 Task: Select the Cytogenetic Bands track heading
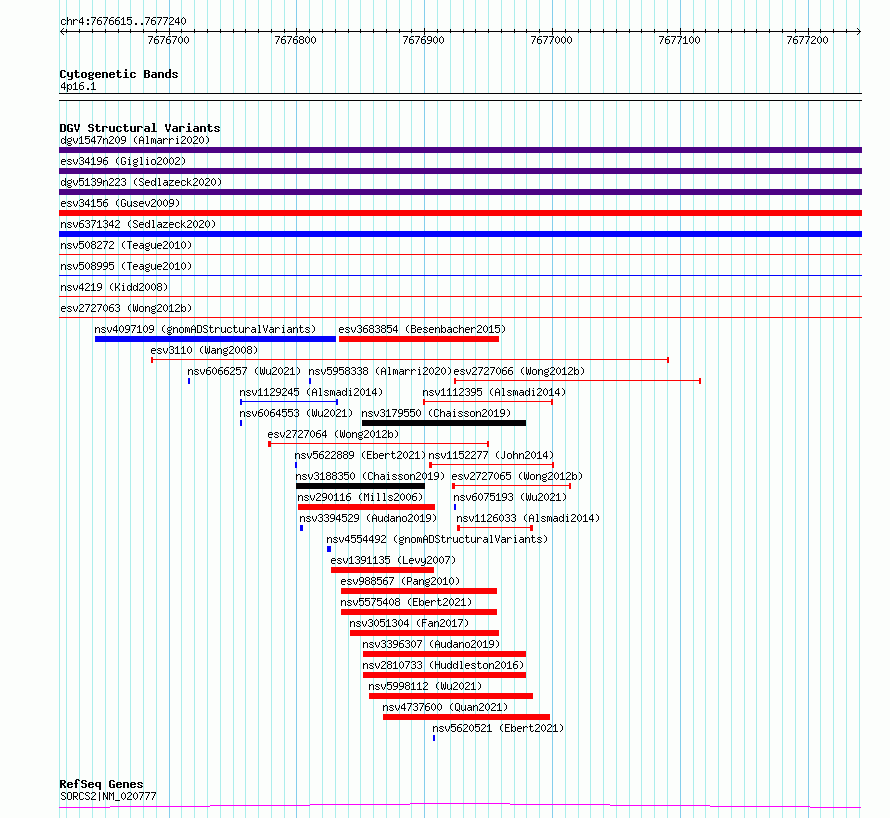(x=119, y=74)
